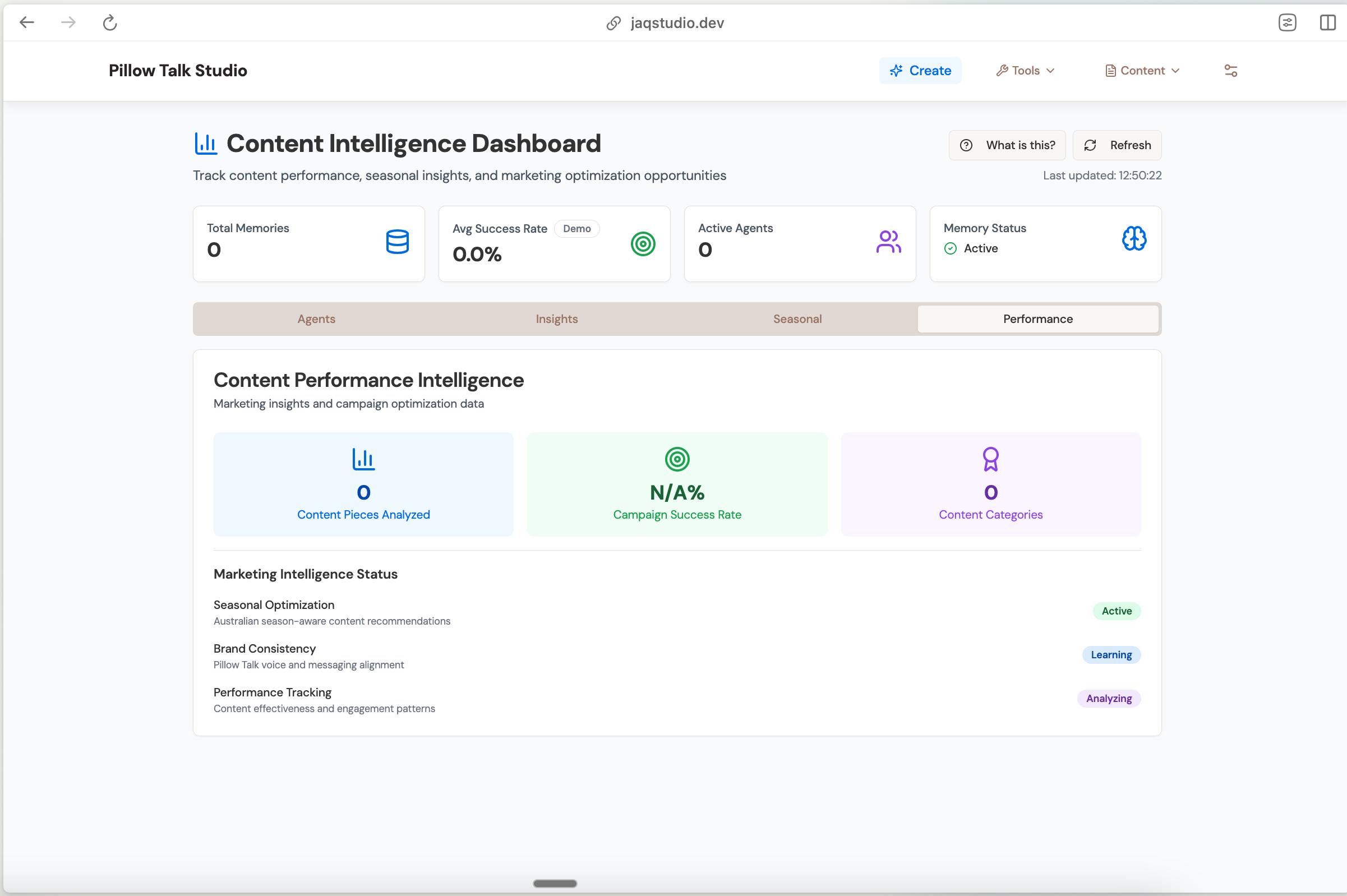Click the Content Categories award ribbon icon
Image resolution: width=1347 pixels, height=896 pixels.
pos(990,459)
